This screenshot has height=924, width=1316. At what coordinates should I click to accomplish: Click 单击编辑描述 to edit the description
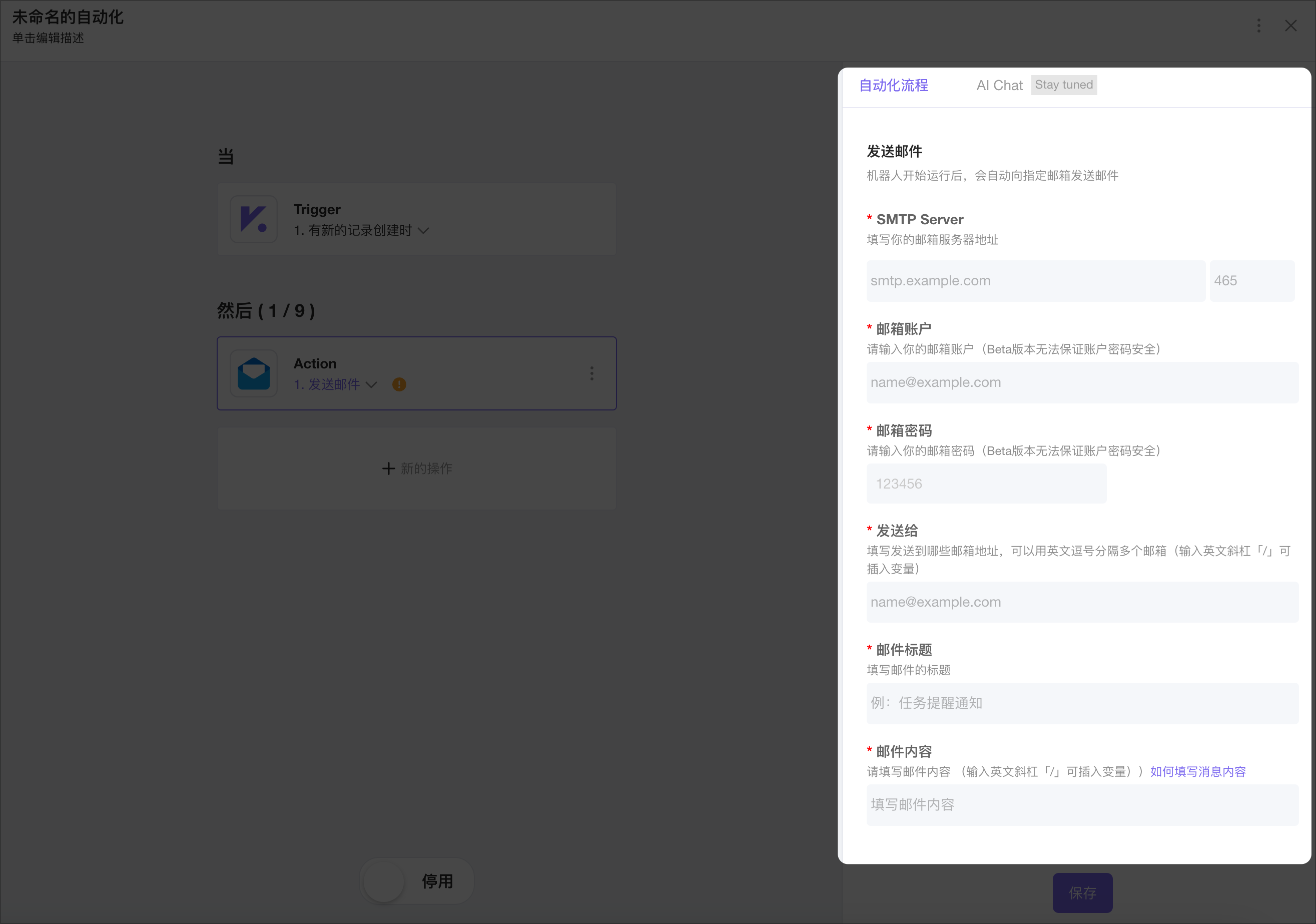coord(48,39)
